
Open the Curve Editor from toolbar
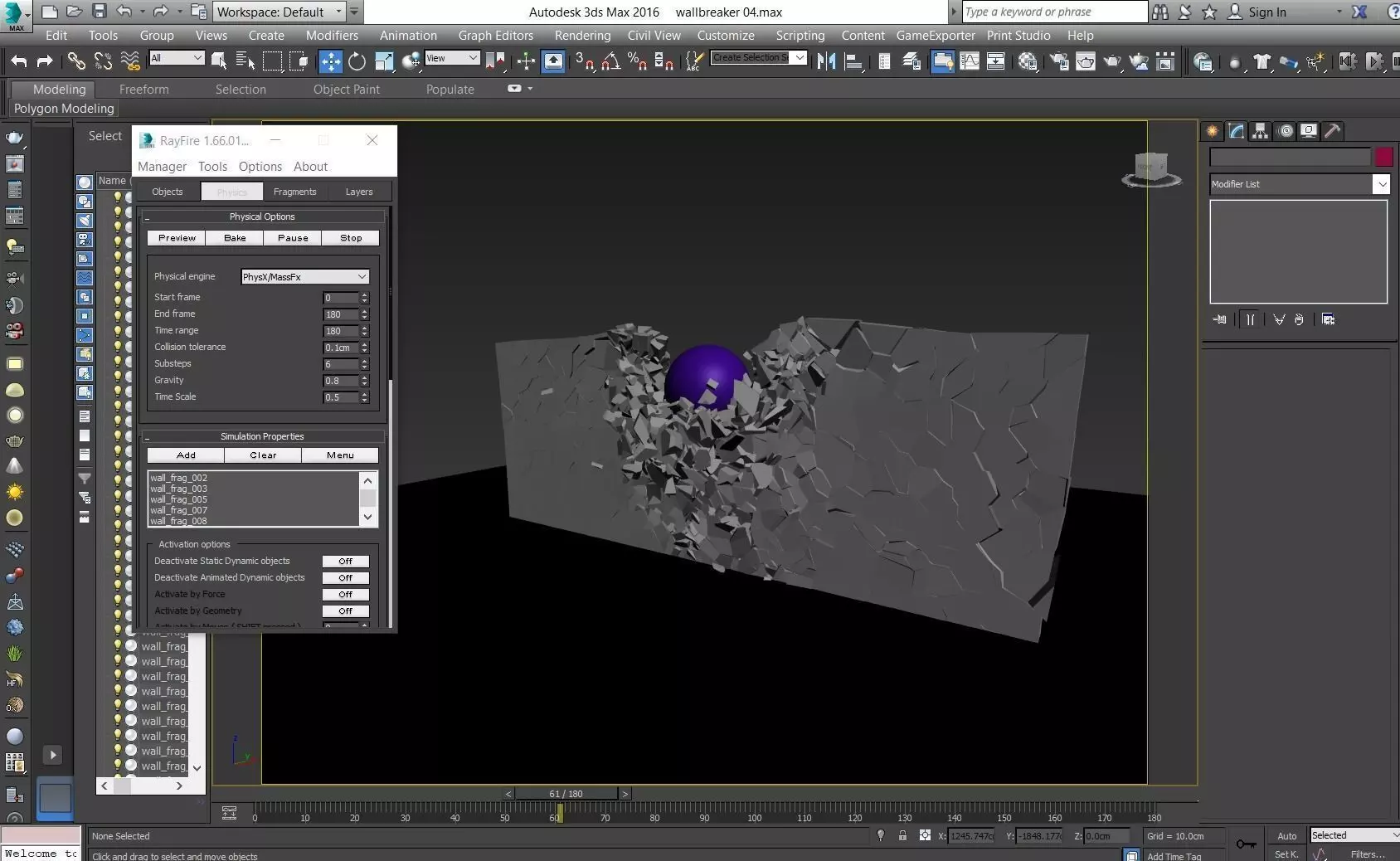(x=970, y=61)
